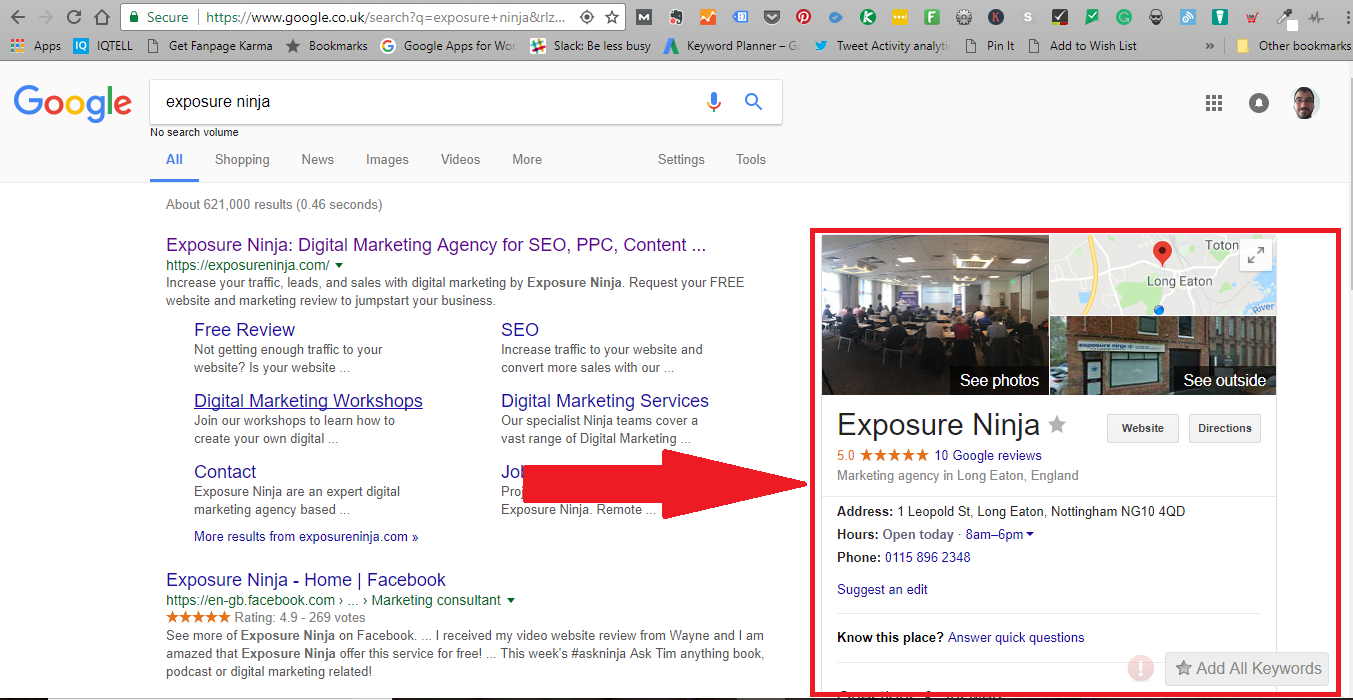Click the green F Feedly extension icon
The image size is (1353, 700).
point(931,17)
